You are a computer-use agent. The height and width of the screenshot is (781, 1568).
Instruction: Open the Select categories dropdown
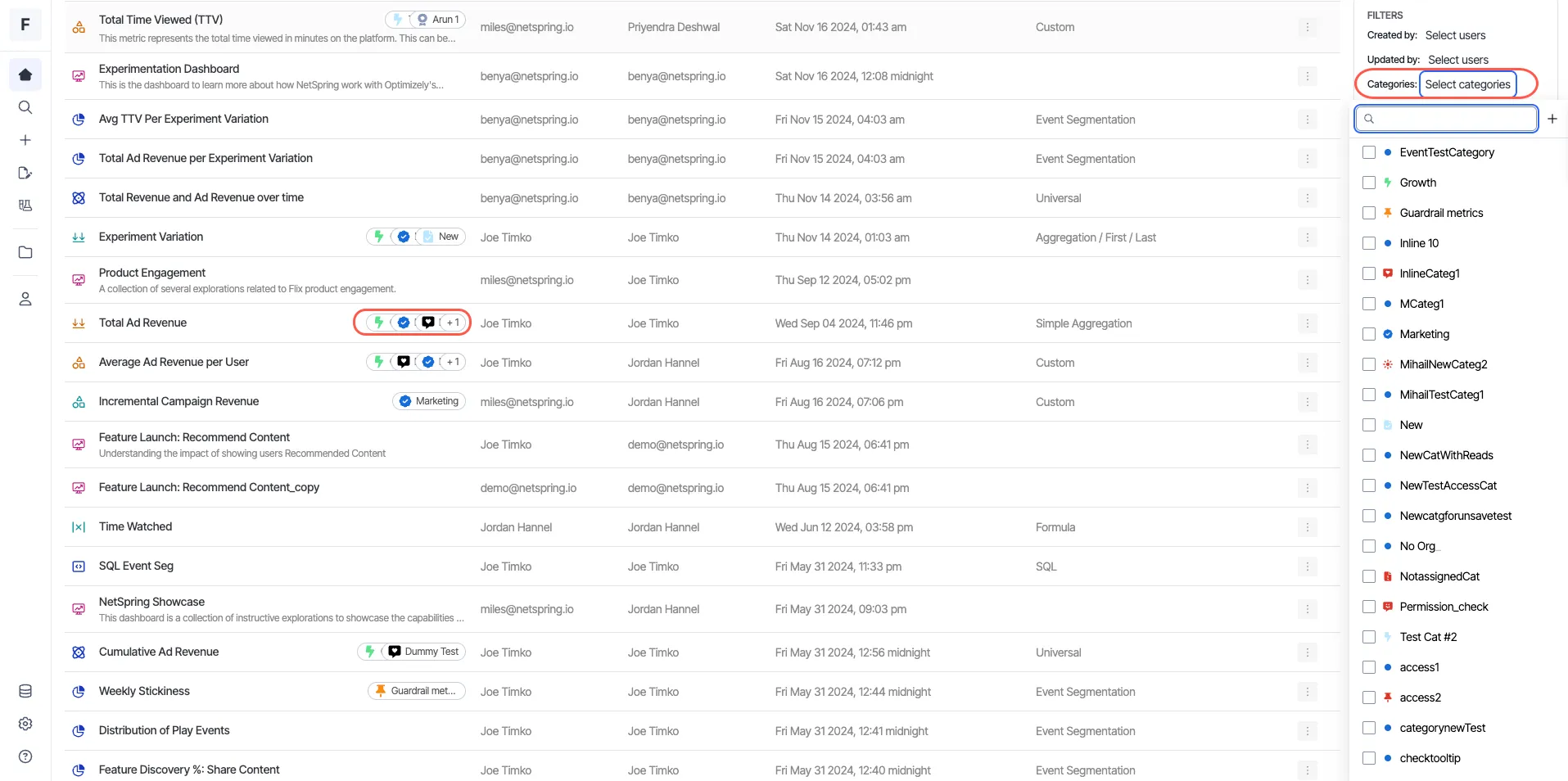point(1467,84)
